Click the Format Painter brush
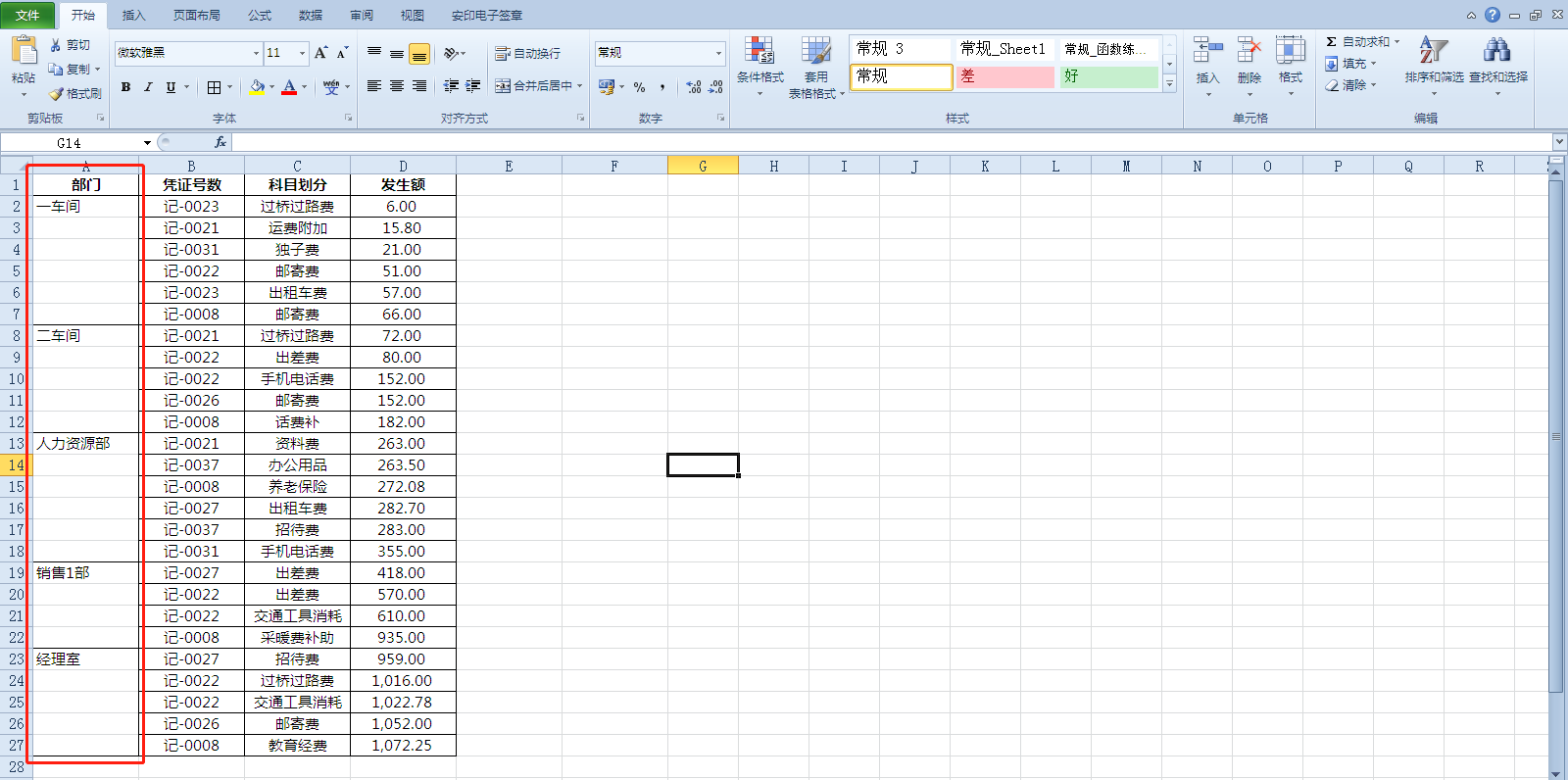This screenshot has width=1568, height=780. click(56, 93)
